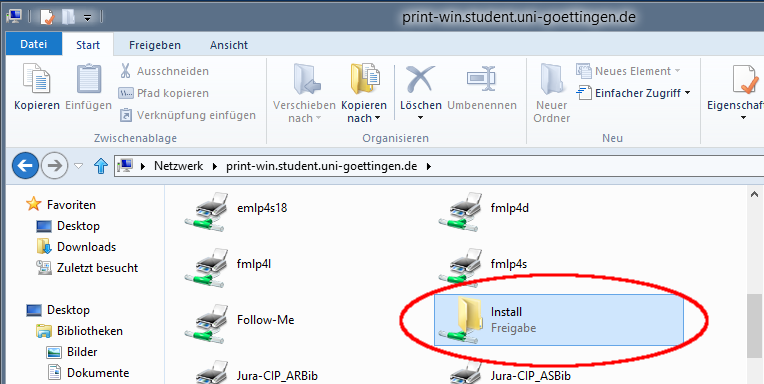Click the Back navigation arrow
The height and width of the screenshot is (384, 764).
coord(25,166)
